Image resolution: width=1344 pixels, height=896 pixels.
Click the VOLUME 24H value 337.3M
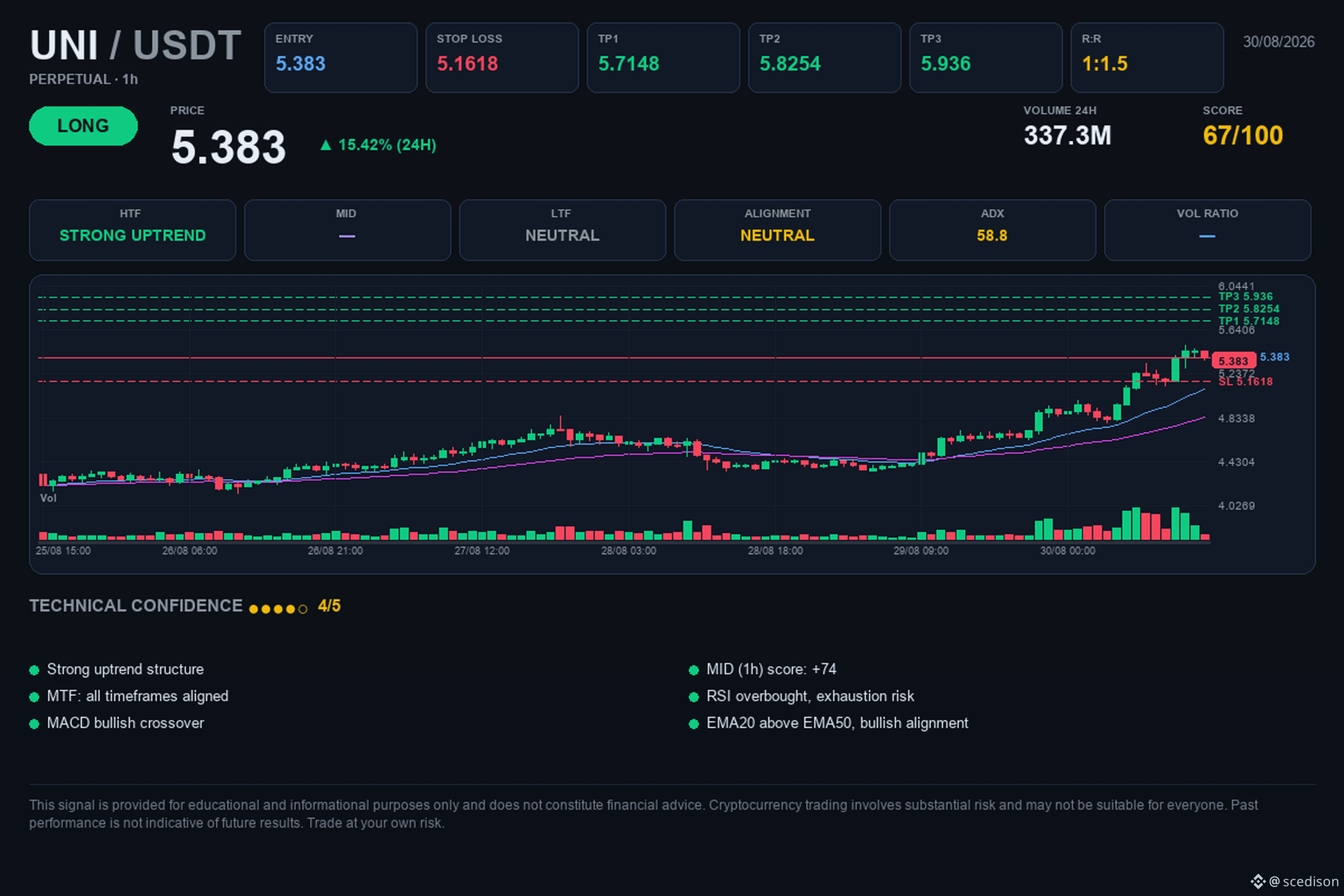[x=1067, y=136]
